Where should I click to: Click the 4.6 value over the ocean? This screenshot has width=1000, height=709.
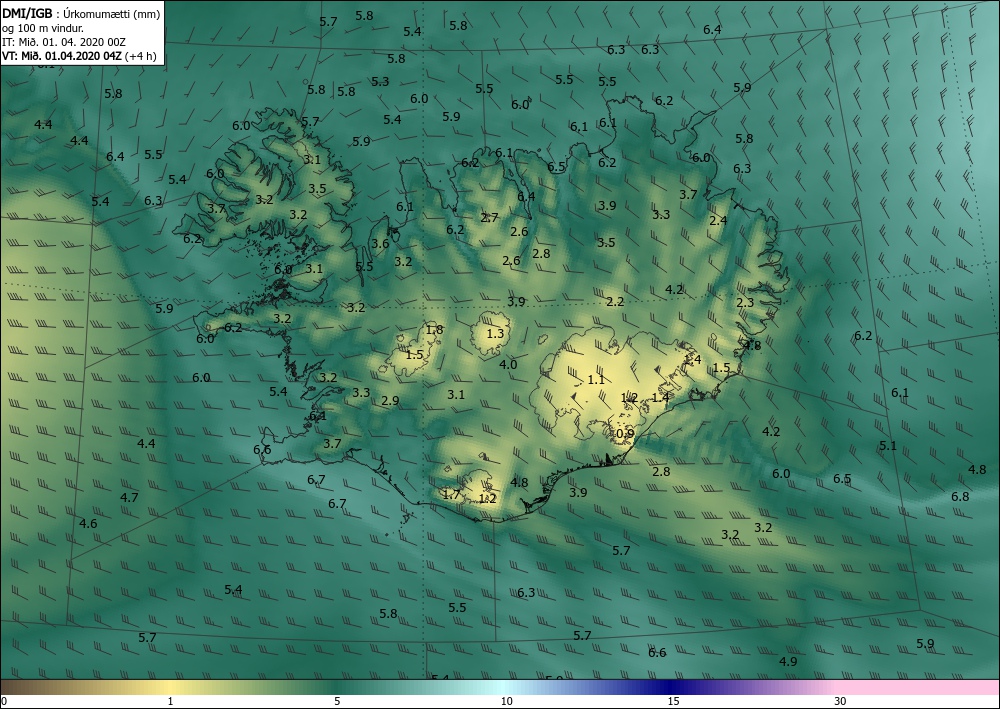88,523
